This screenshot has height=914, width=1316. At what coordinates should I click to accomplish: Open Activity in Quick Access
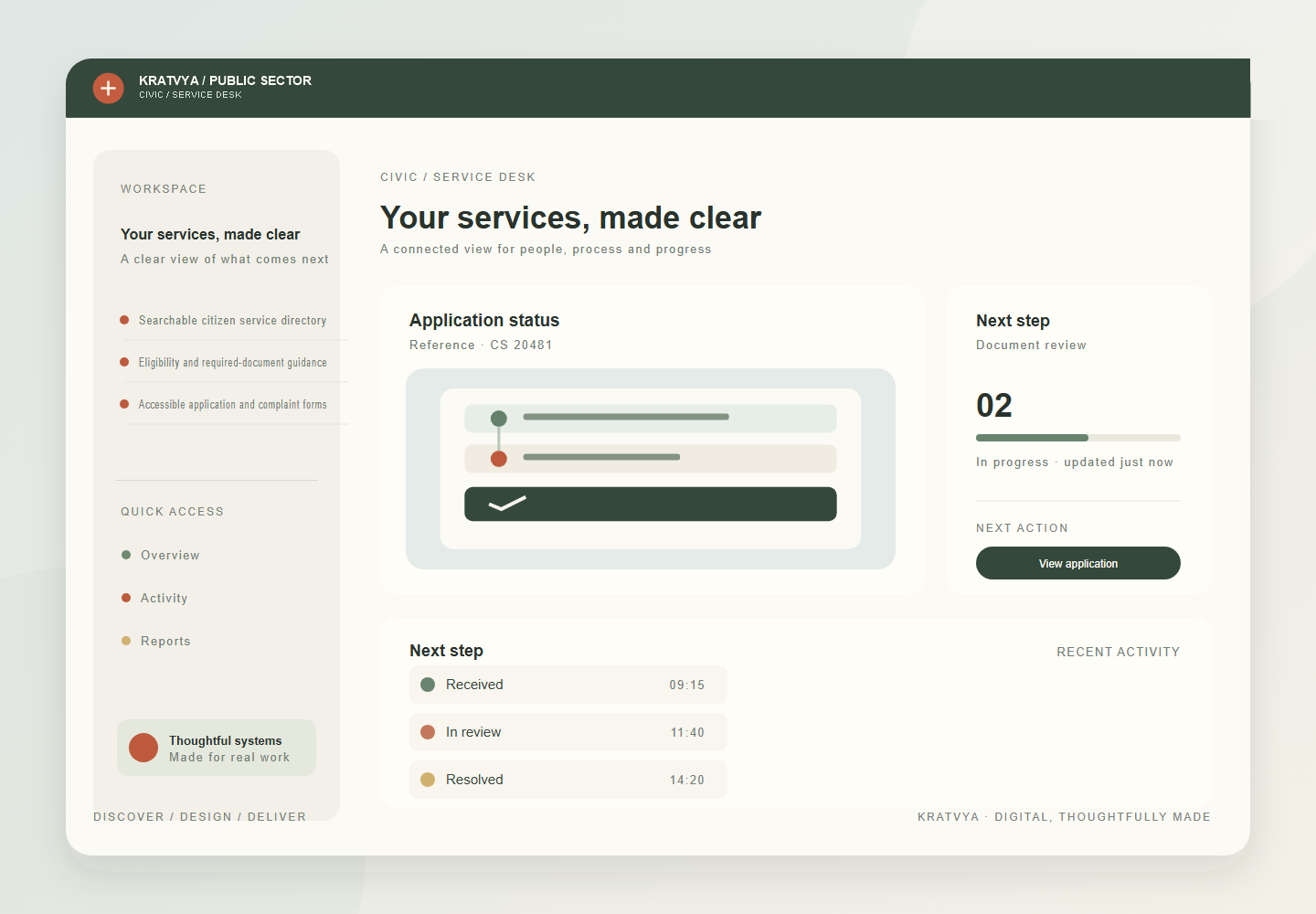(x=164, y=598)
